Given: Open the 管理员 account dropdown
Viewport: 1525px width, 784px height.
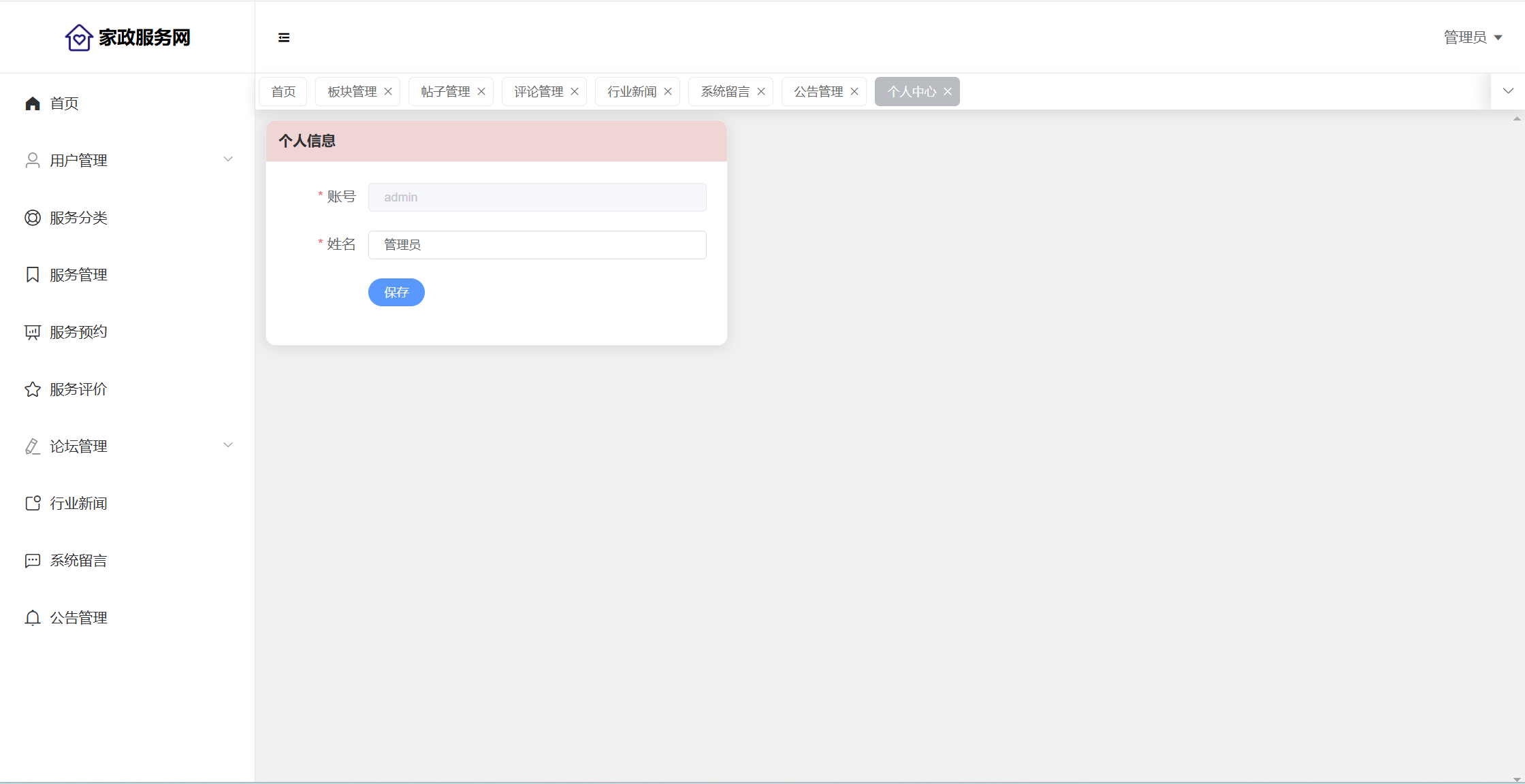Looking at the screenshot, I should click(x=1473, y=37).
